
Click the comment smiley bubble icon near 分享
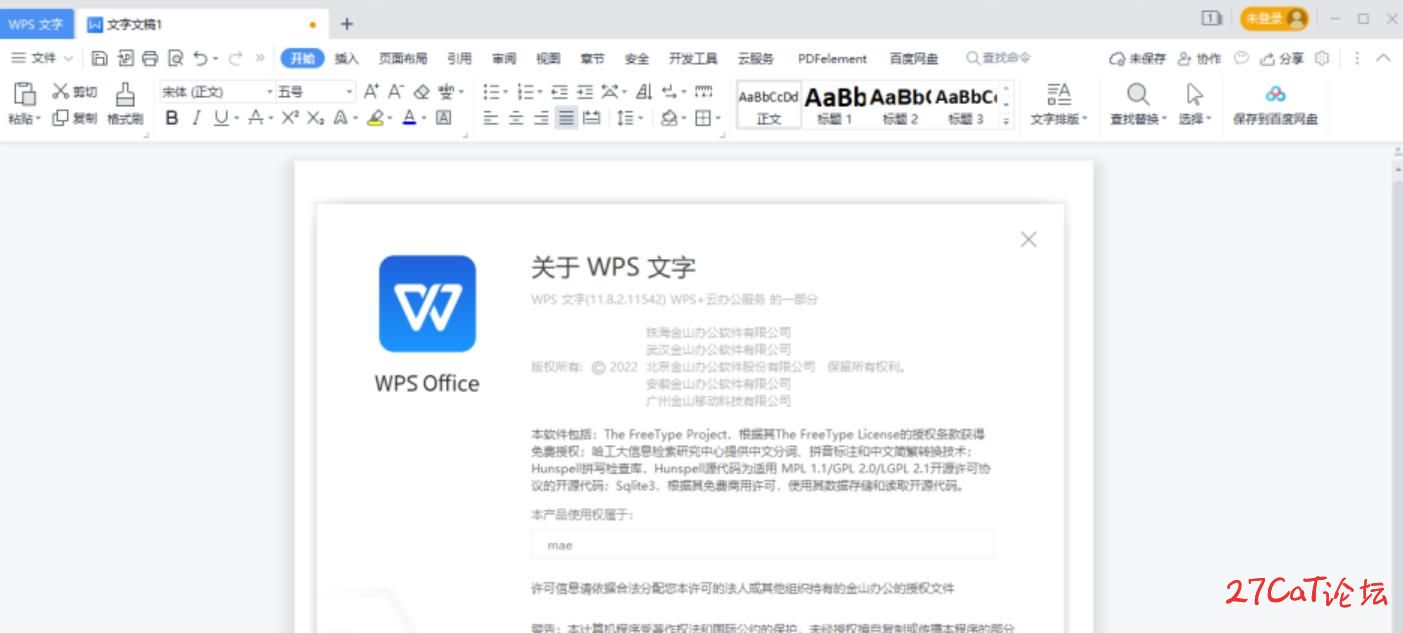coord(1241,58)
